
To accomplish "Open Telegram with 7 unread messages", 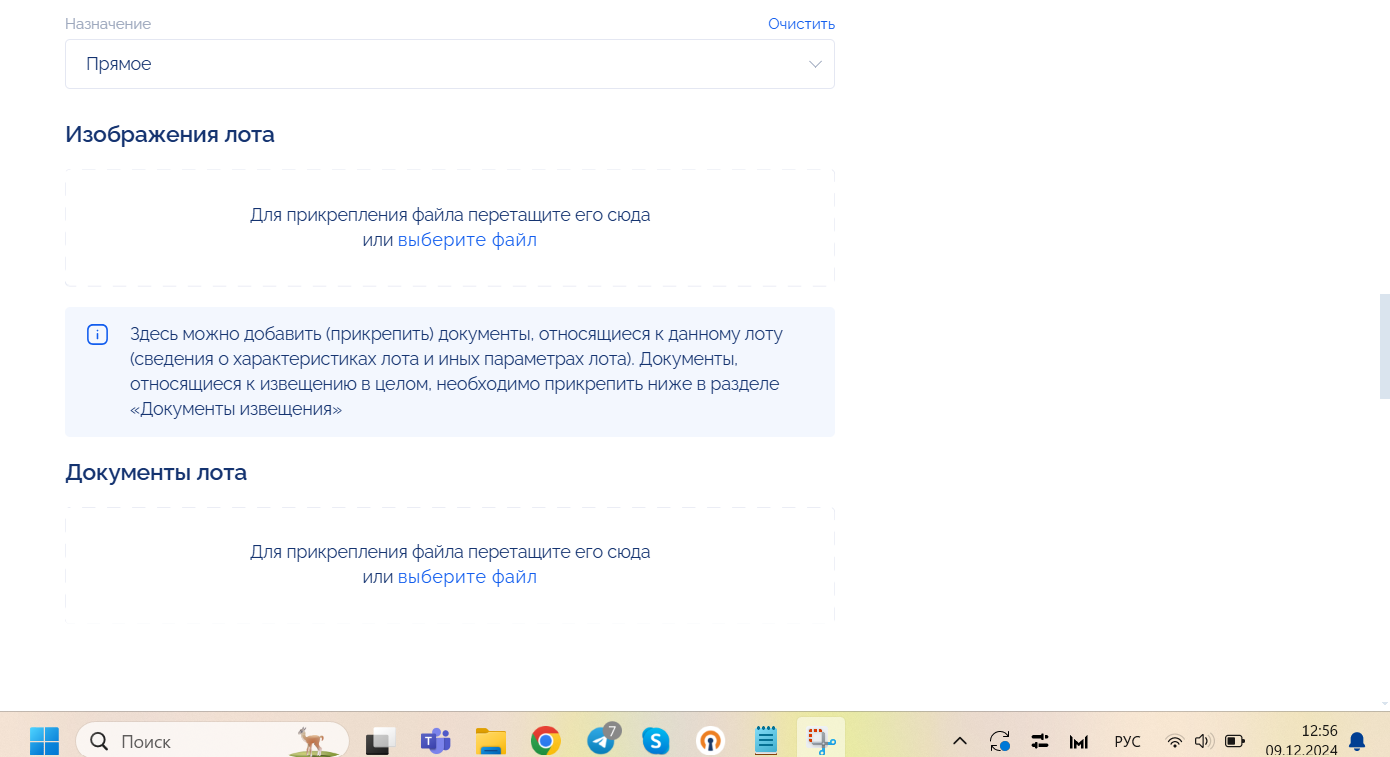I will (x=601, y=741).
